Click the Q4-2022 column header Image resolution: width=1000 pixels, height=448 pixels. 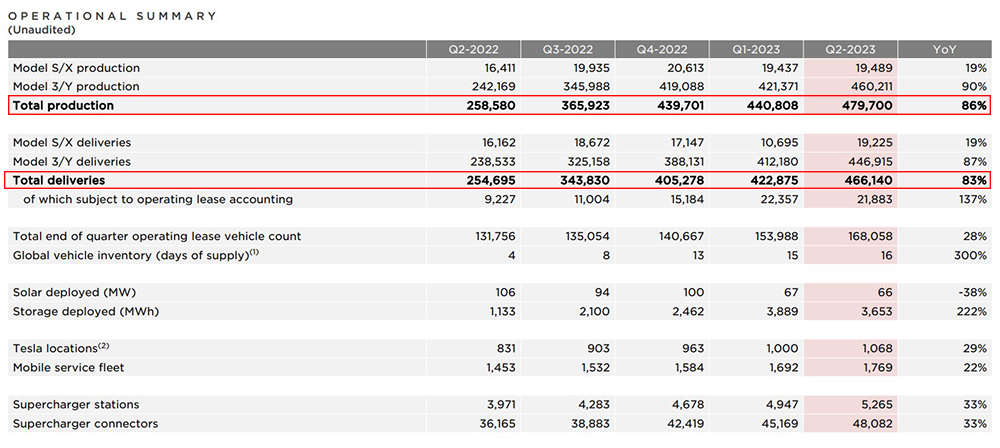tap(662, 49)
